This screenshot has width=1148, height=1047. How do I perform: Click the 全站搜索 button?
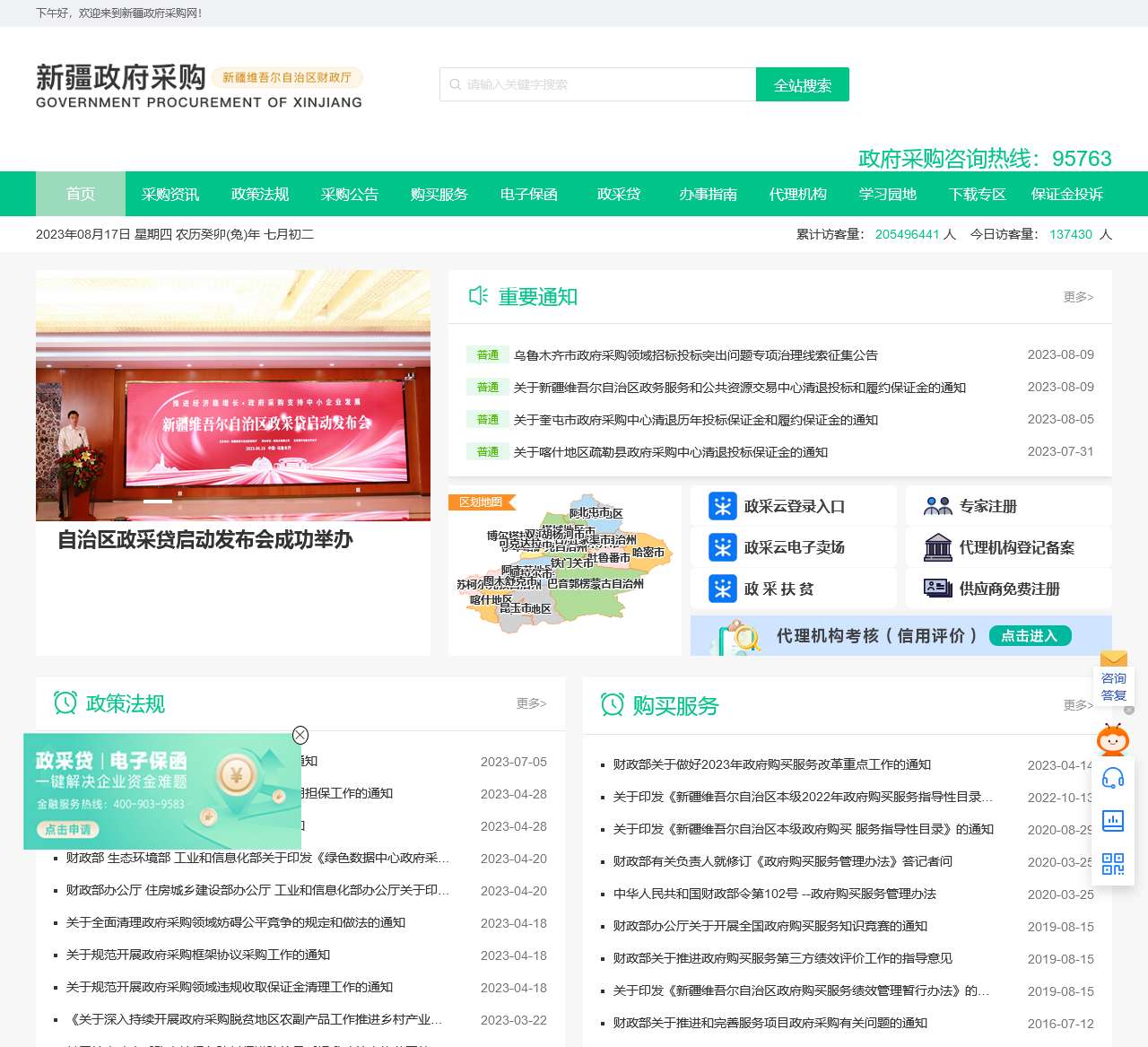point(803,84)
